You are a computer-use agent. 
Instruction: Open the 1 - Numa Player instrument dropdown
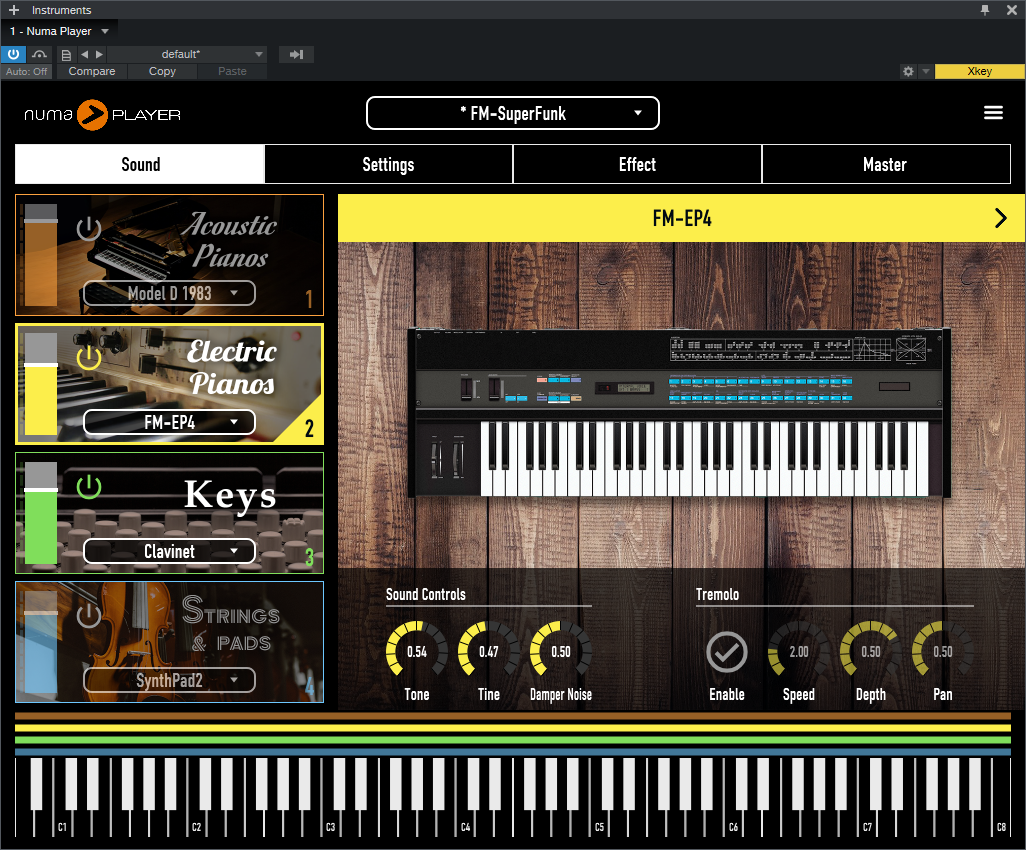coord(60,31)
